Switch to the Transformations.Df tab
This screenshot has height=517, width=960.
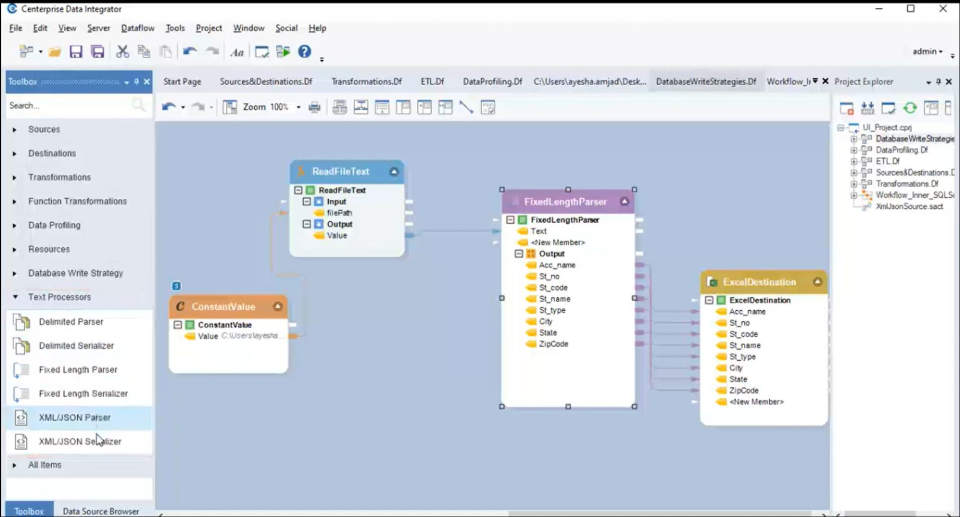click(x=367, y=81)
